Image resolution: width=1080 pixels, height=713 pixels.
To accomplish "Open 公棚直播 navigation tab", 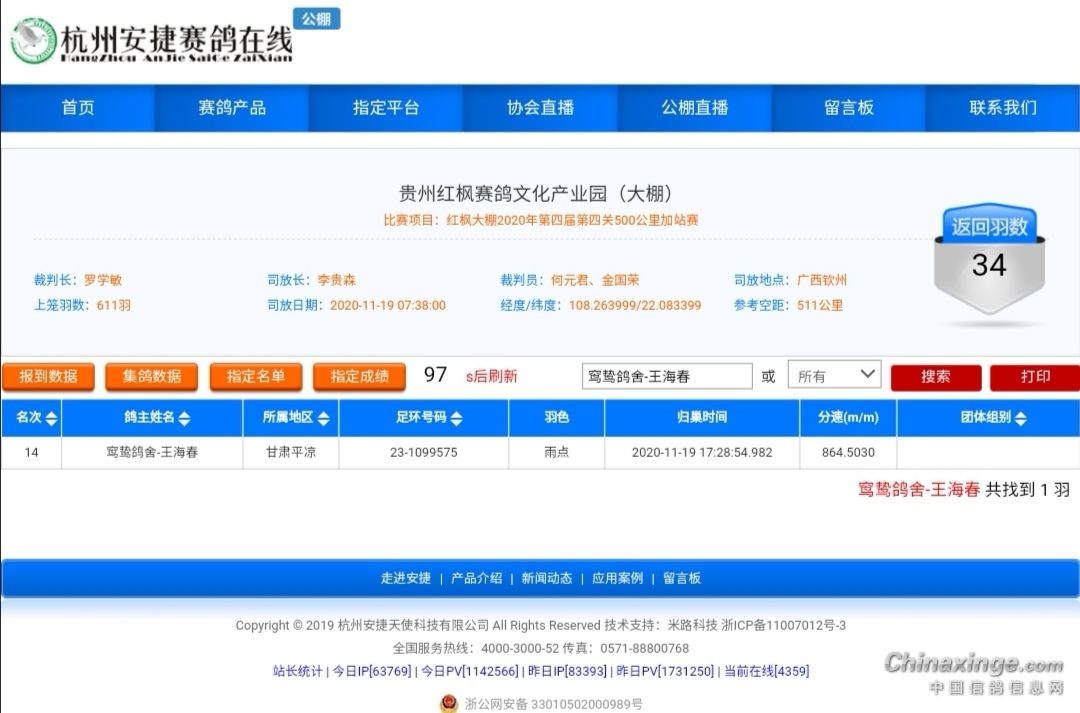I will click(694, 108).
